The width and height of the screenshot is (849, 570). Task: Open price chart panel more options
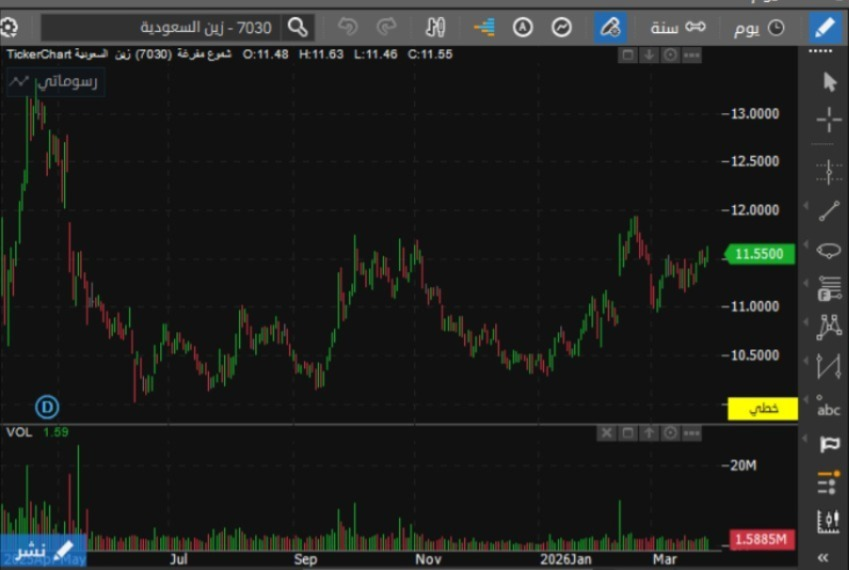click(x=691, y=55)
